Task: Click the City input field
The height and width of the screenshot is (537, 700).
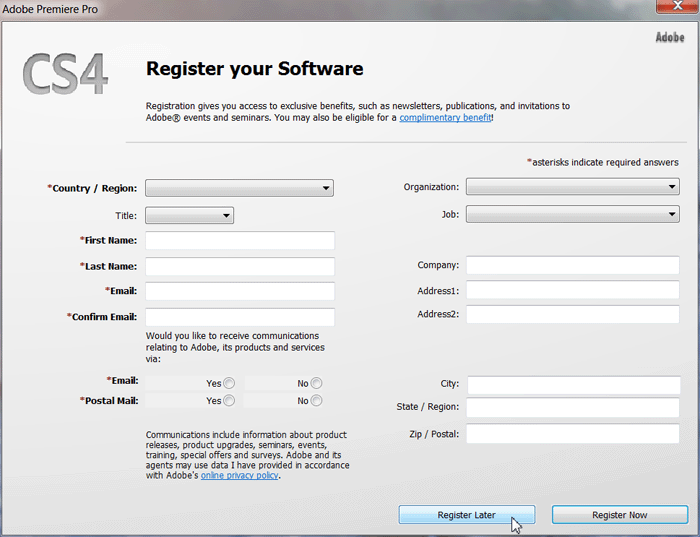Action: click(x=574, y=385)
